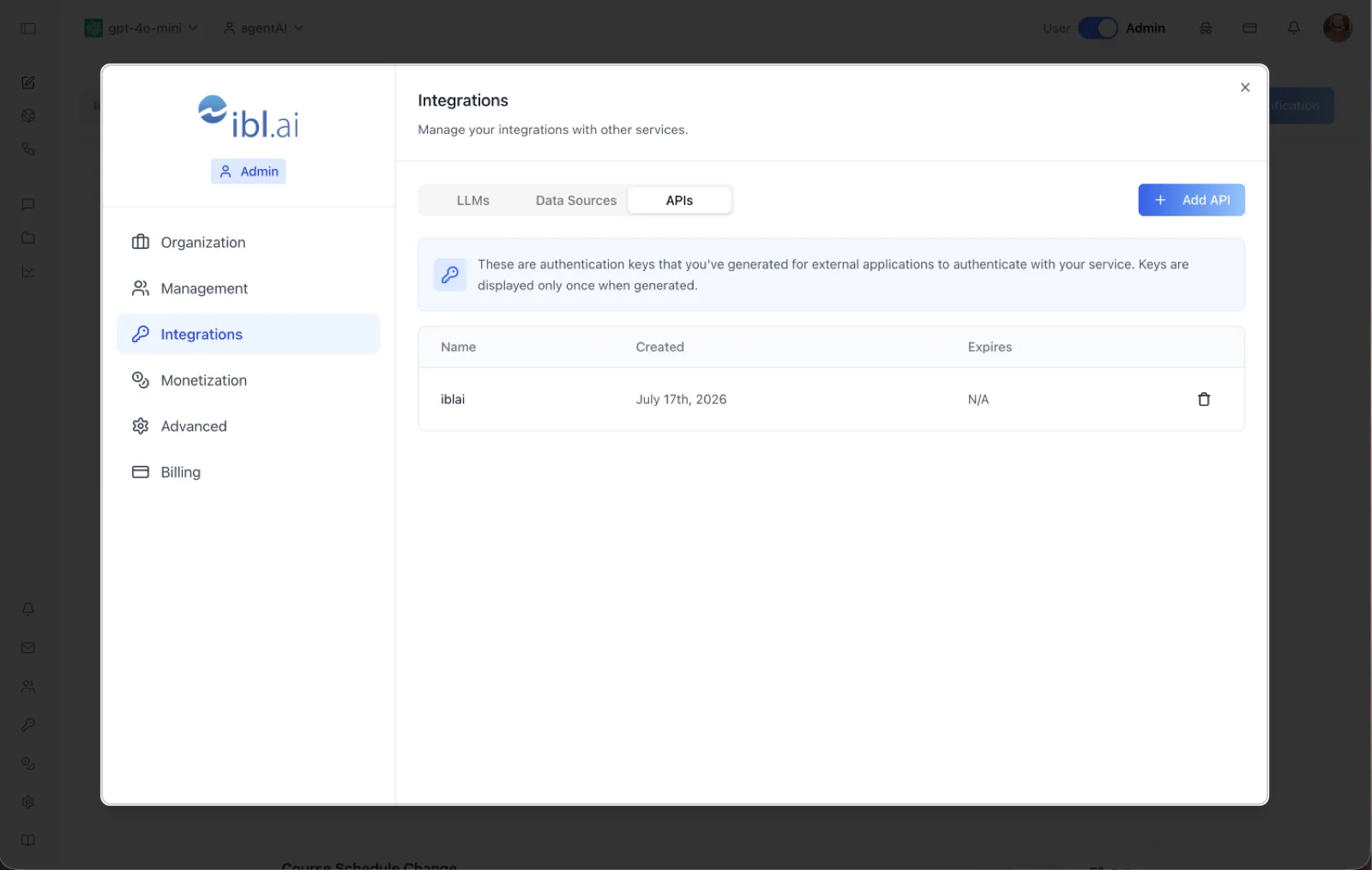Click the Expires column header
This screenshot has height=870, width=1372.
(x=990, y=347)
